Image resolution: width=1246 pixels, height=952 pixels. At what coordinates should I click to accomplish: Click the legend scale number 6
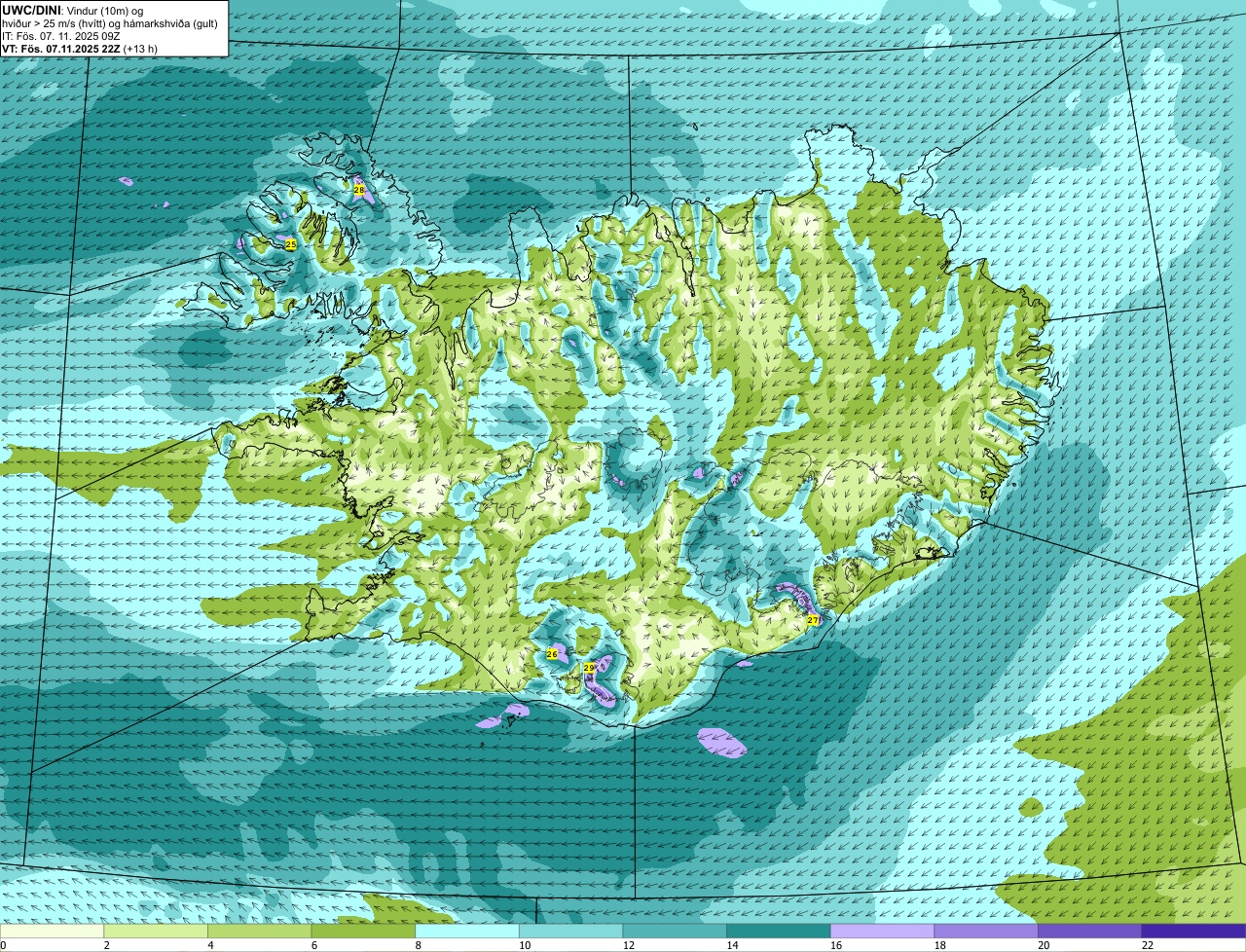313,945
